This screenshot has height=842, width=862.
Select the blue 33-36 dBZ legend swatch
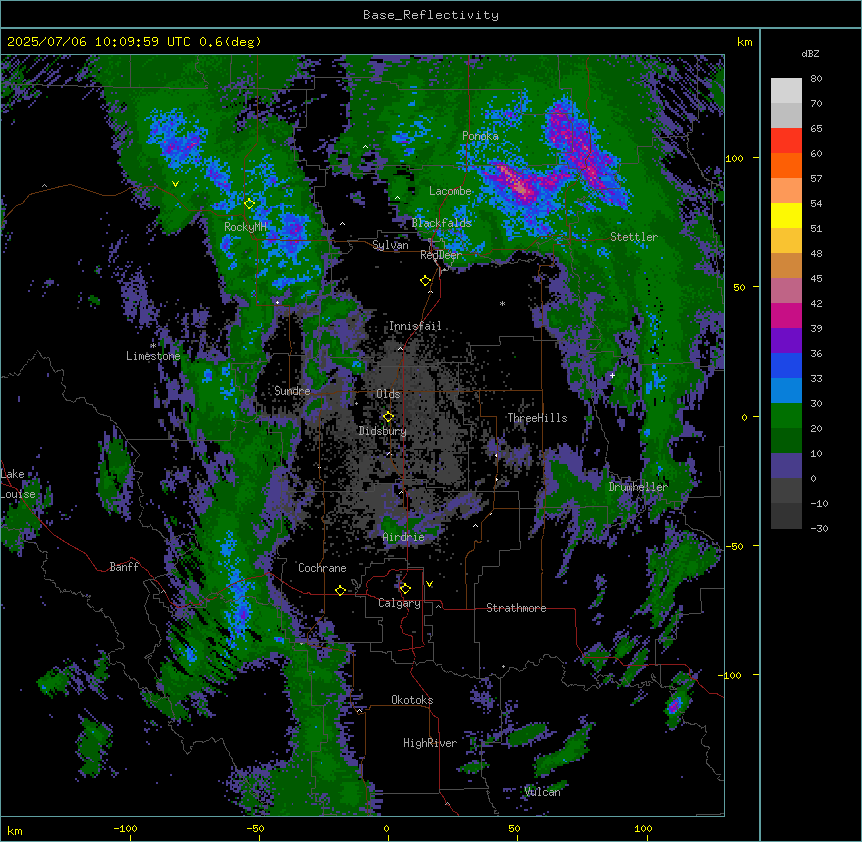[786, 365]
